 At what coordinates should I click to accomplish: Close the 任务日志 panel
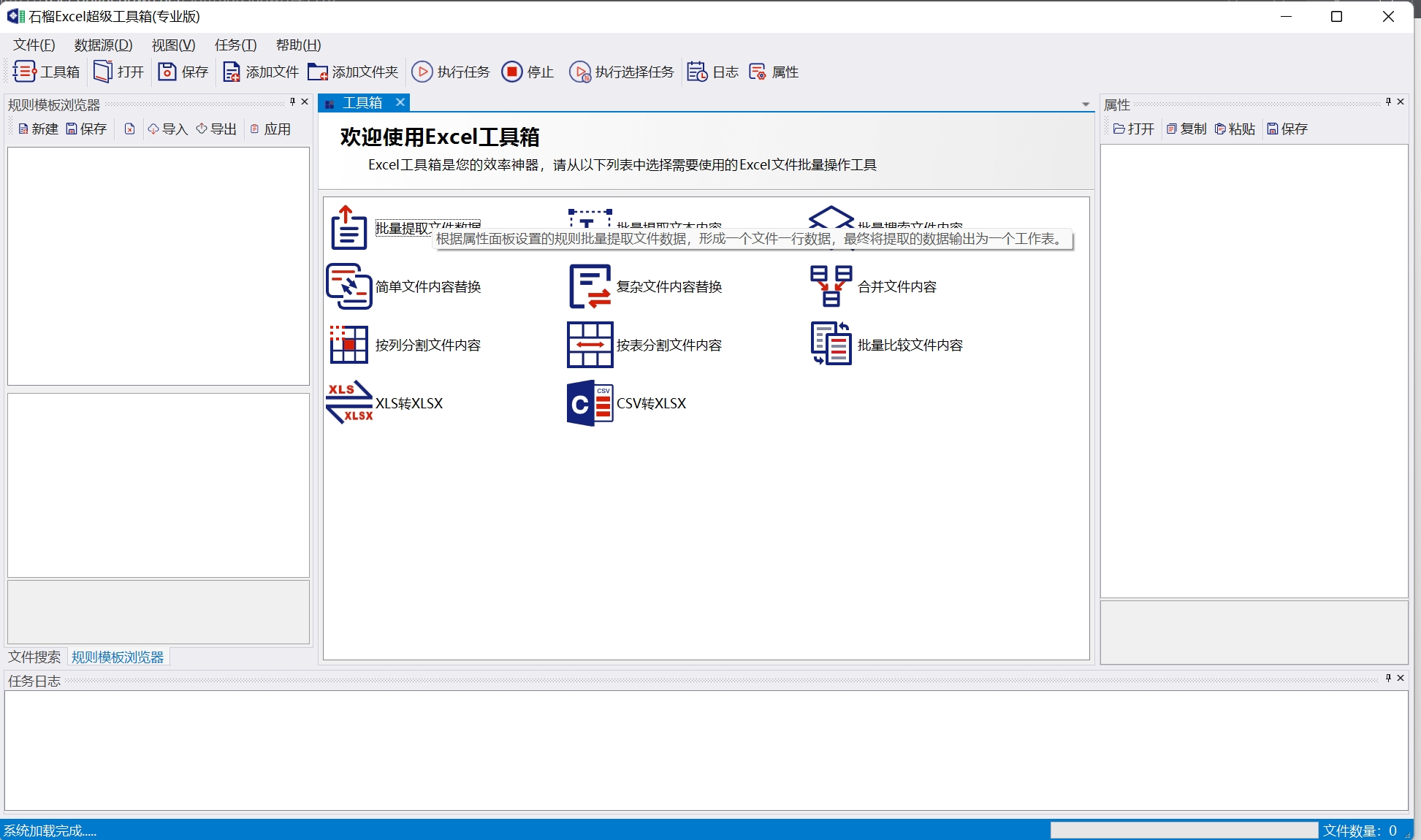tap(1401, 678)
